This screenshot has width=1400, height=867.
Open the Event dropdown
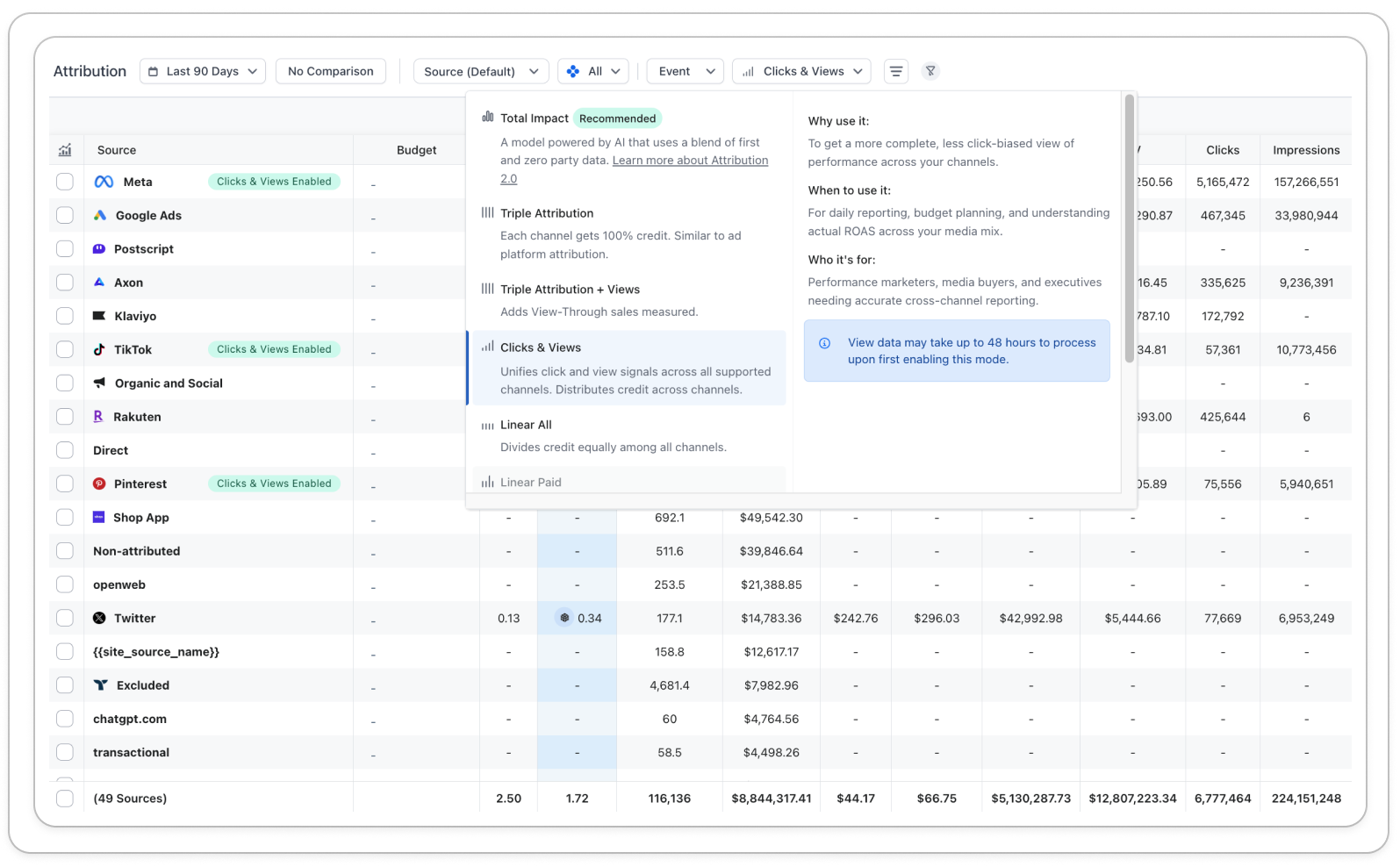[686, 71]
